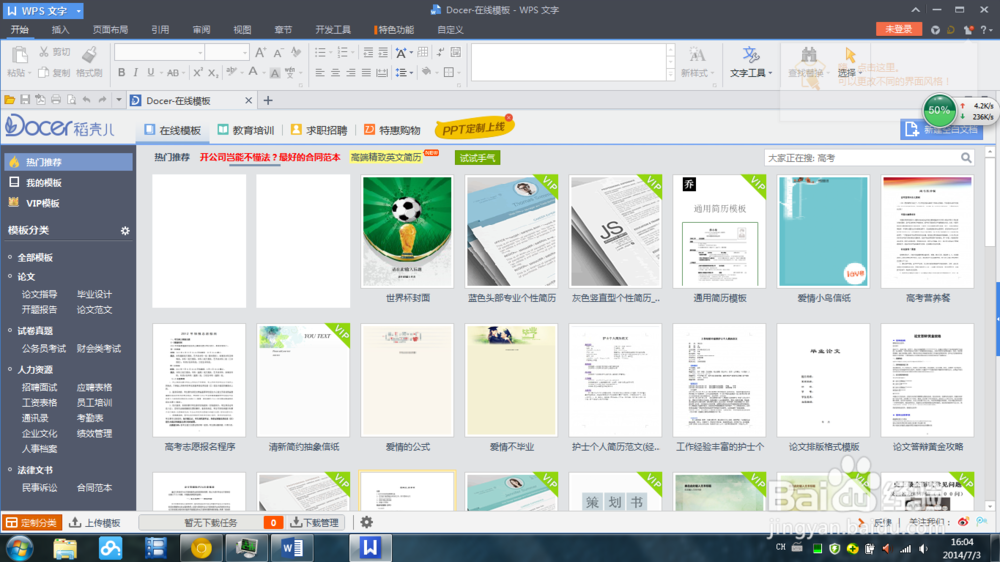
Task: Click the search magnifier icon
Action: [x=966, y=158]
